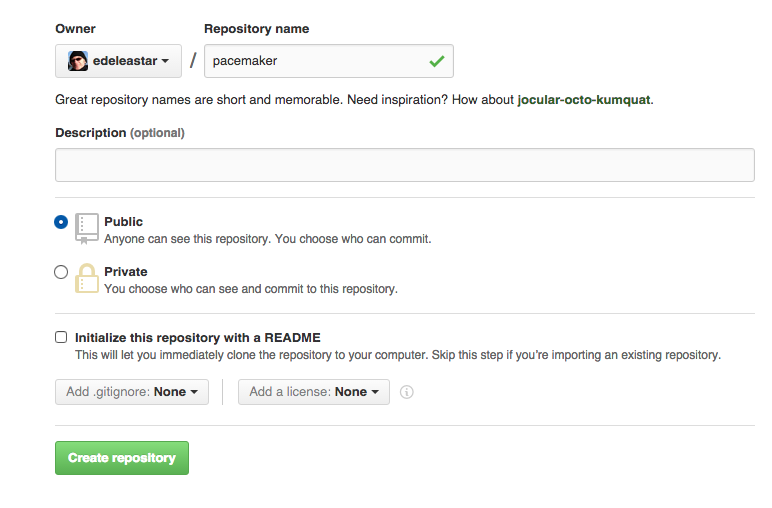Enable Initialize this repository with a README
Viewport: 772px width, 508px height.
pyautogui.click(x=61, y=337)
